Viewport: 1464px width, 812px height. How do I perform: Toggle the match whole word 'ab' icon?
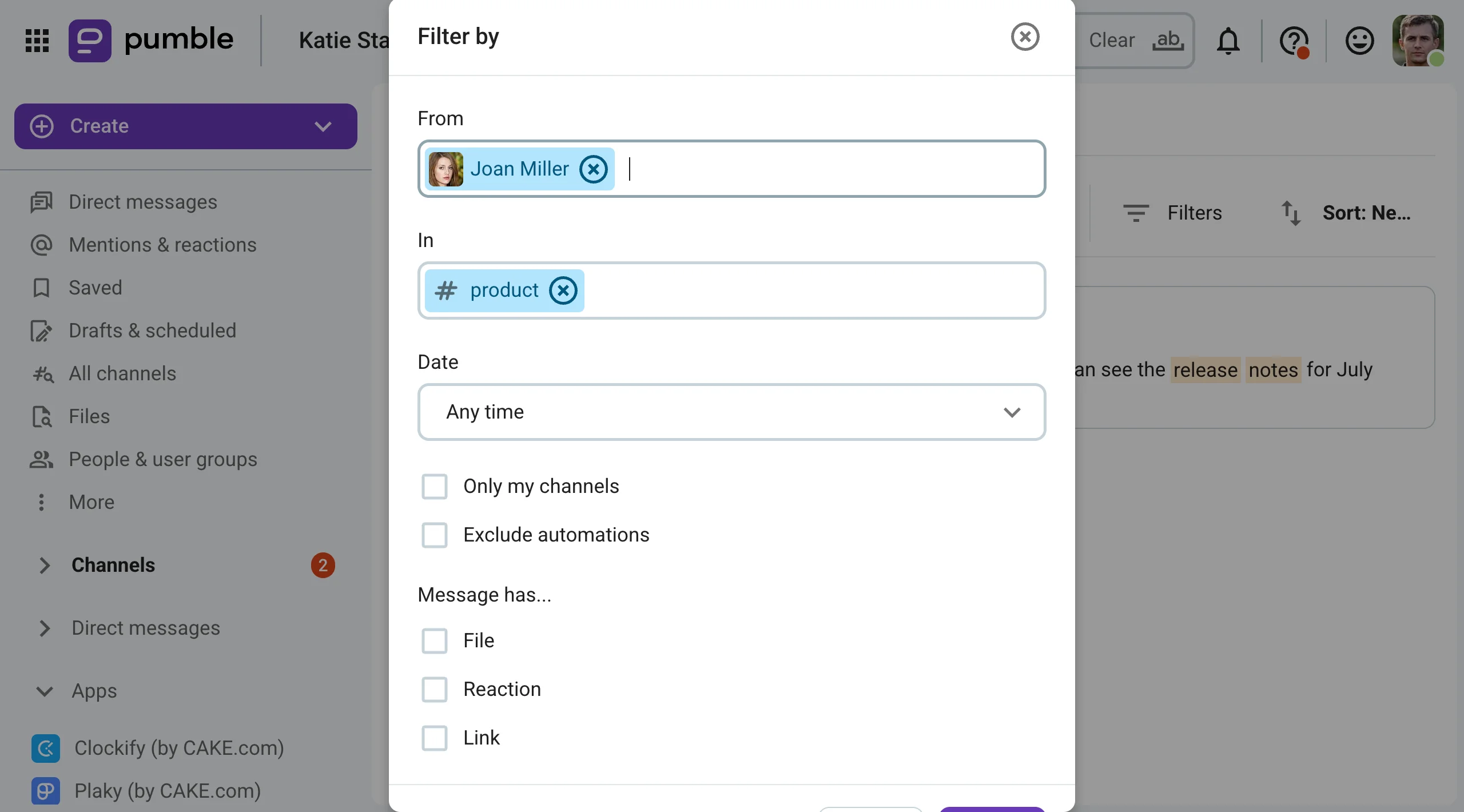pos(1168,41)
